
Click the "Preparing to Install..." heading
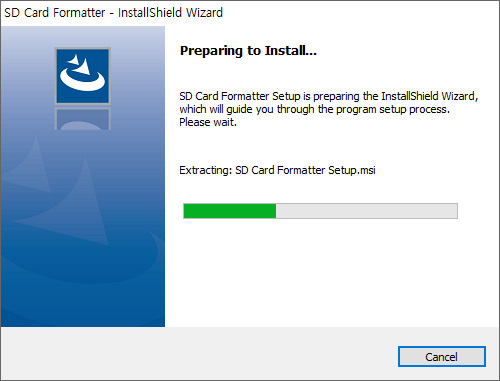click(x=248, y=51)
